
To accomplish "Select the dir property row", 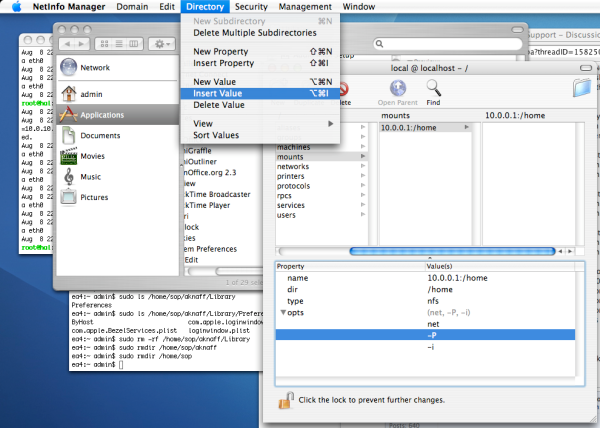I will (425, 290).
